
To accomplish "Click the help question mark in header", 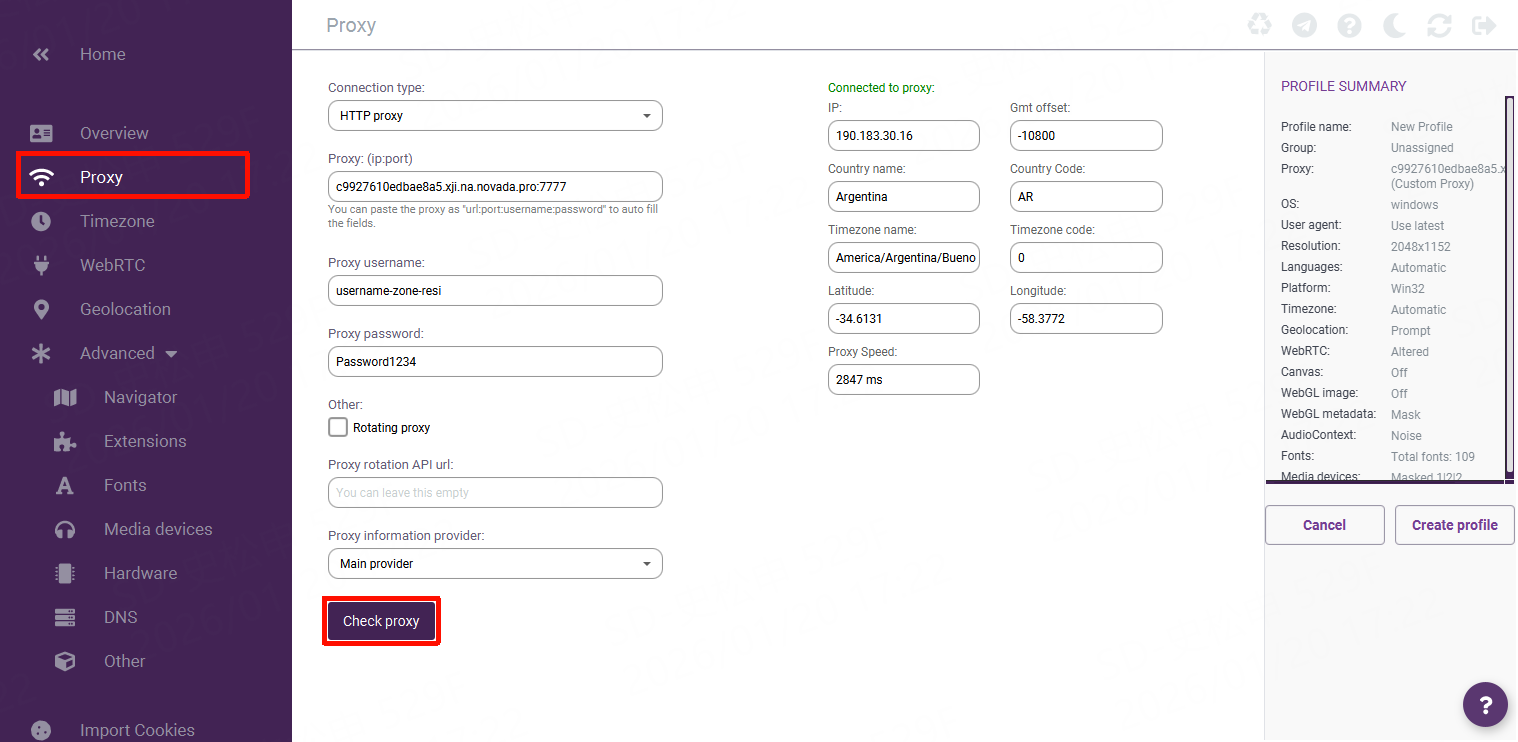I will tap(1349, 25).
